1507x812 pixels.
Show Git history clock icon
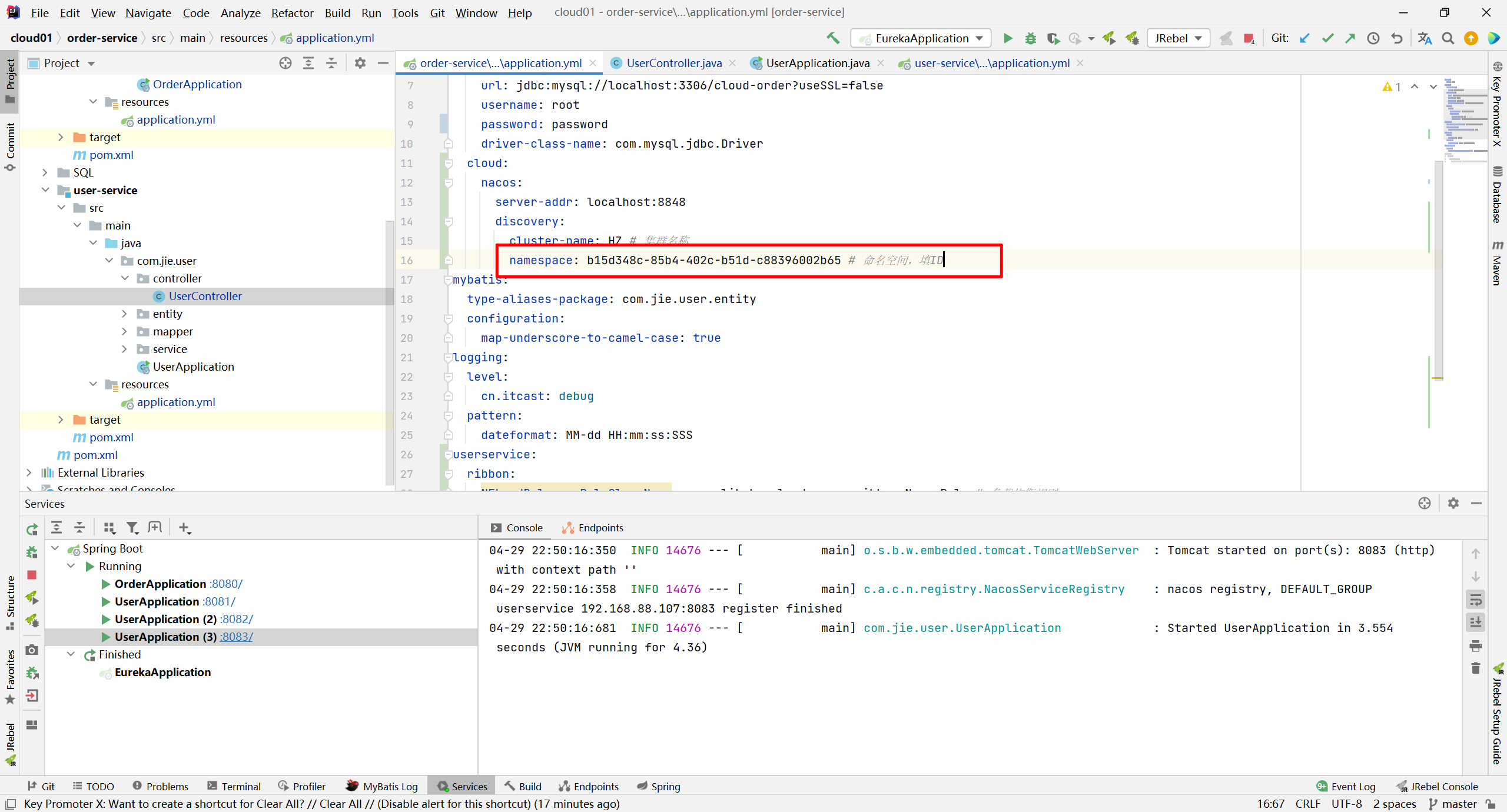1373,38
